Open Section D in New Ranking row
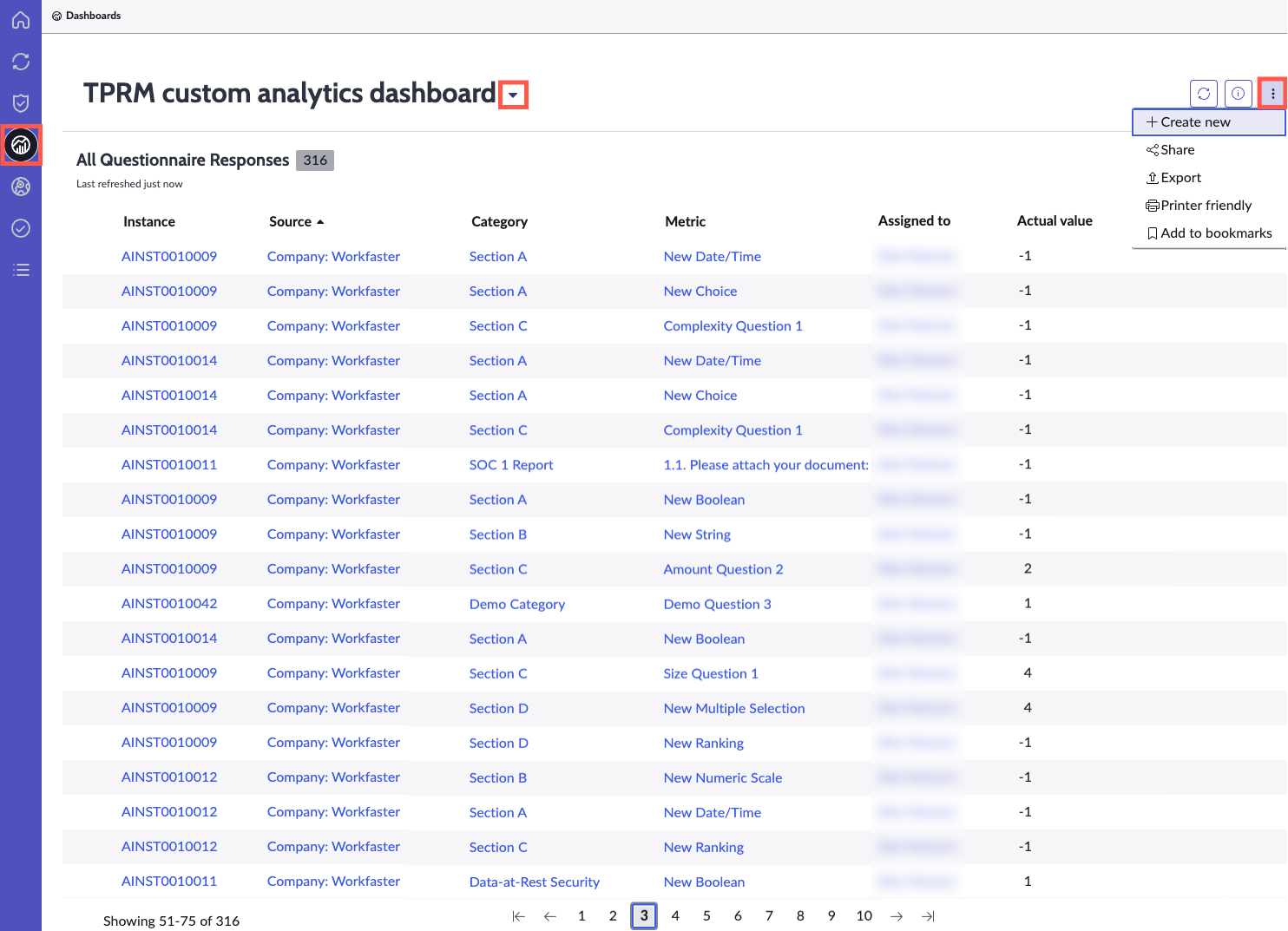Viewport: 1288px width, 931px height. (499, 743)
